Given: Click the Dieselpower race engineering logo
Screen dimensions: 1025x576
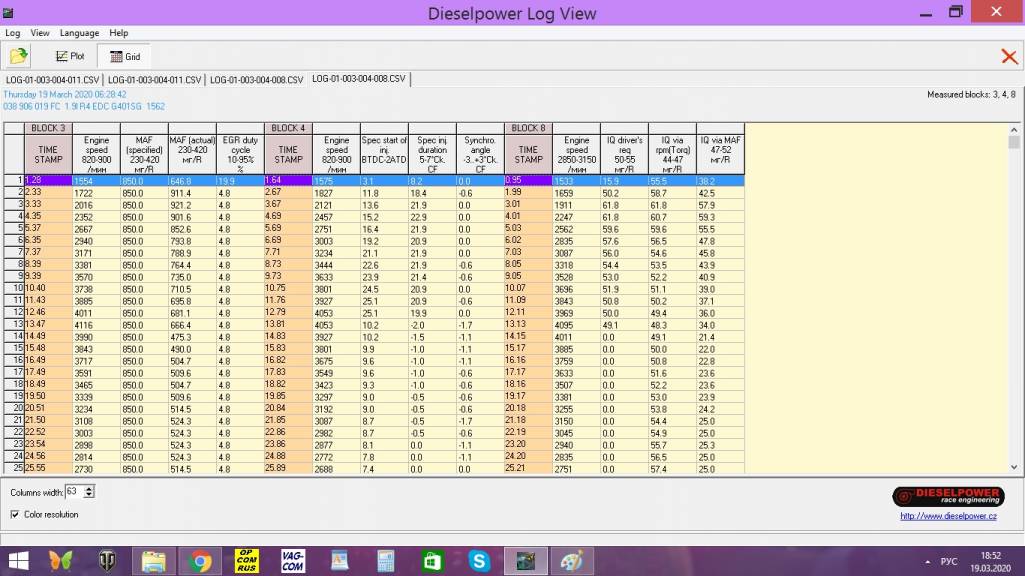Looking at the screenshot, I should click(945, 496).
